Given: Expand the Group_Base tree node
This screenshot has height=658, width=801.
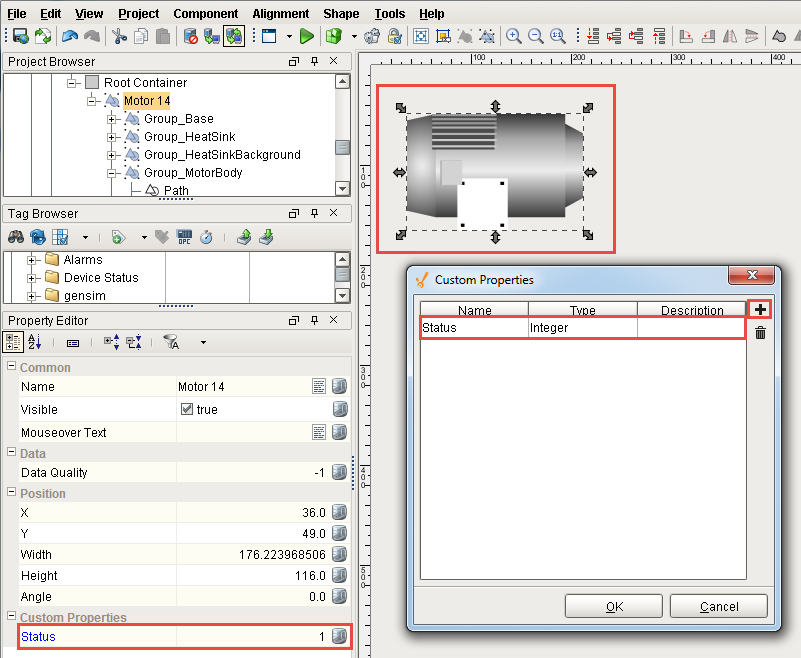Looking at the screenshot, I should pyautogui.click(x=113, y=119).
